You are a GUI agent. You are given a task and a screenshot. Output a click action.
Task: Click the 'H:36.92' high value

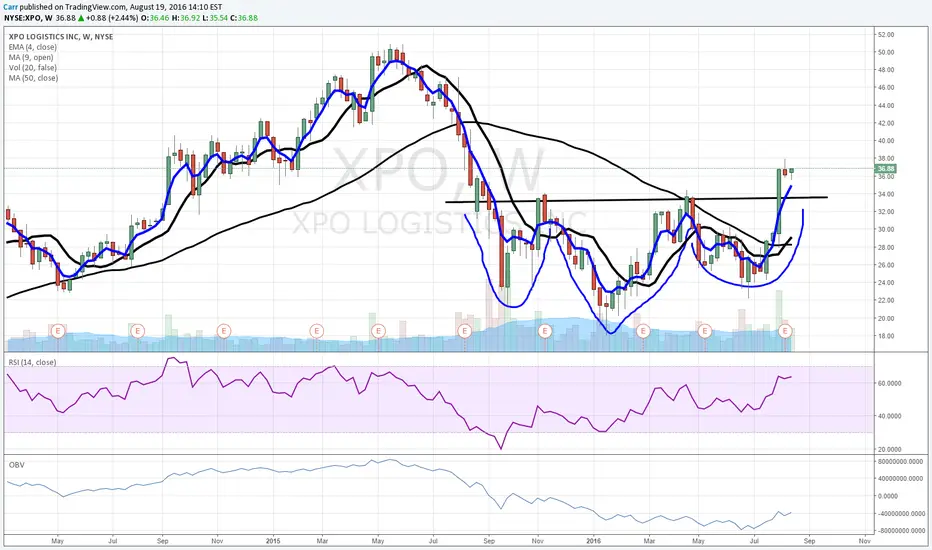(185, 18)
